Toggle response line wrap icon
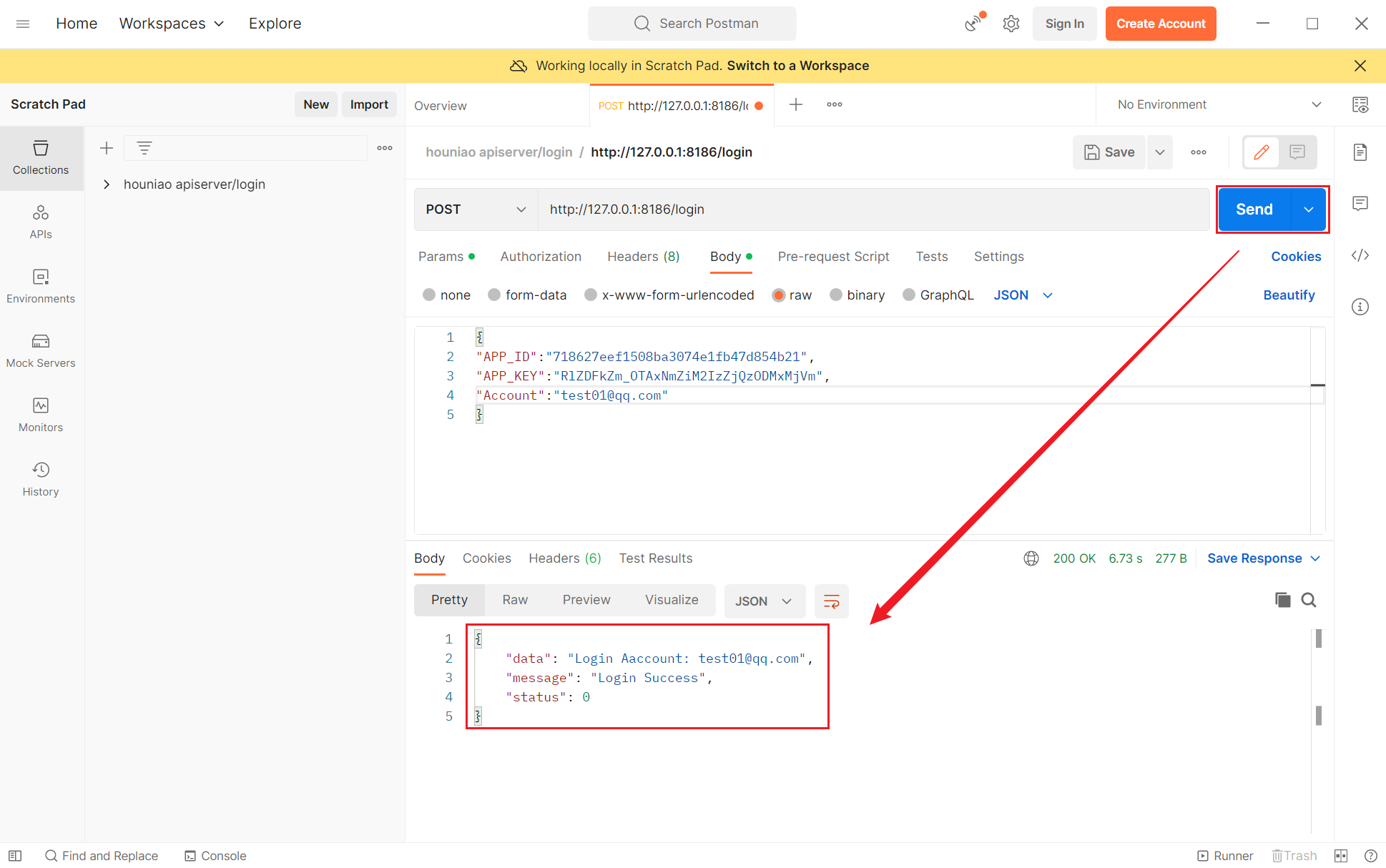This screenshot has height=868, width=1386. [832, 601]
